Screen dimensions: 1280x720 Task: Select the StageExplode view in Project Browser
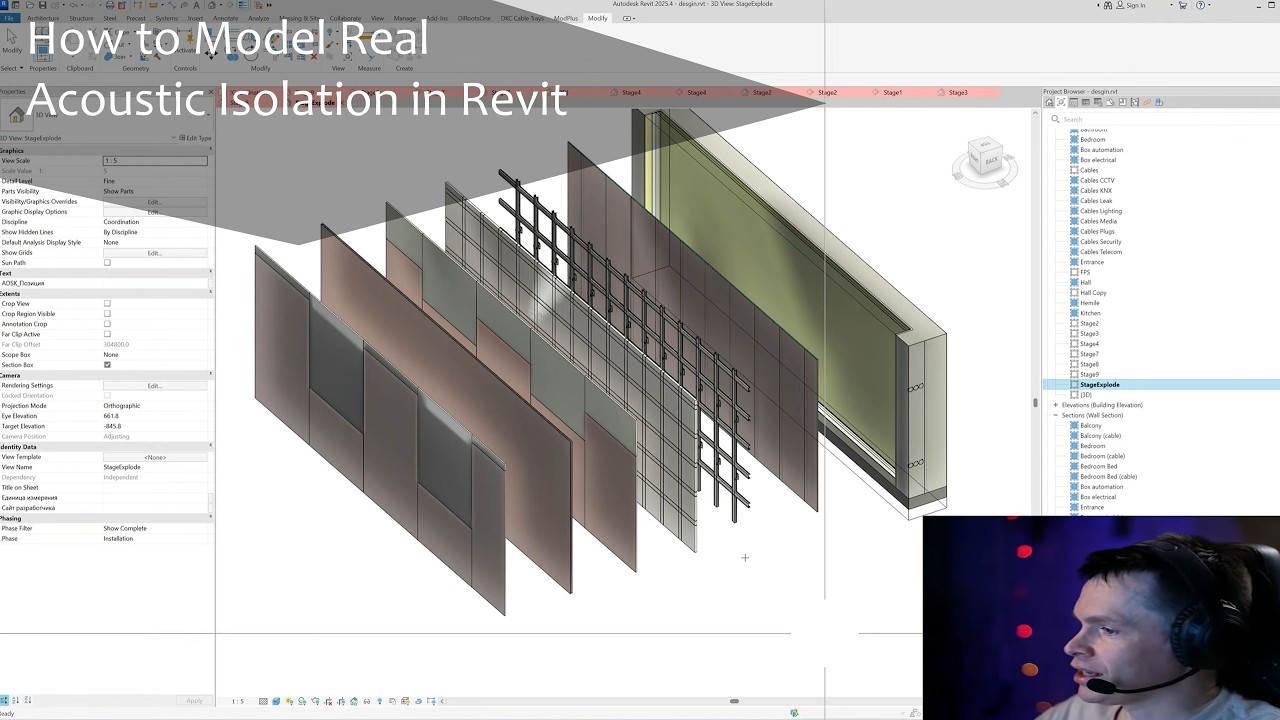(1099, 385)
